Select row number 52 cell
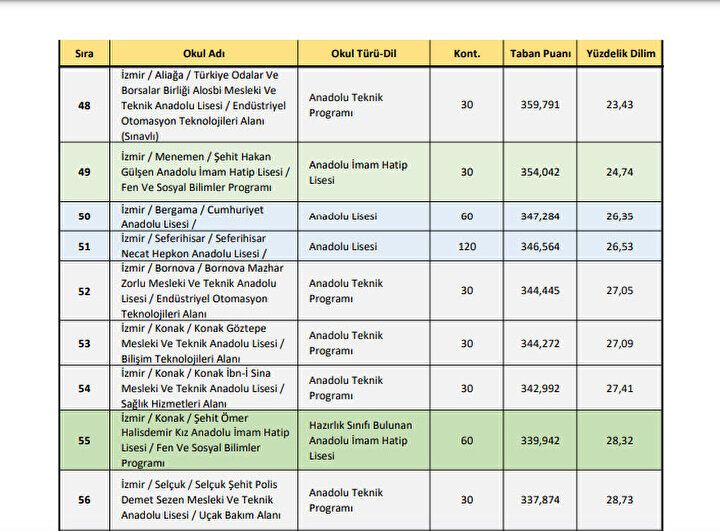Viewport: 720px width, 531px height. pos(84,291)
